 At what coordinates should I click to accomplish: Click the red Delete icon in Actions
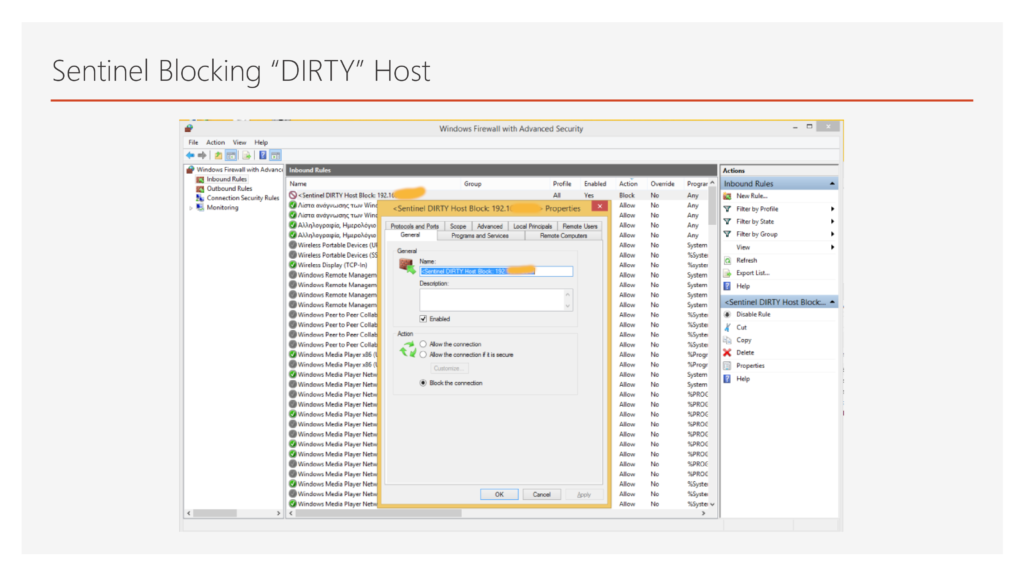(x=728, y=353)
